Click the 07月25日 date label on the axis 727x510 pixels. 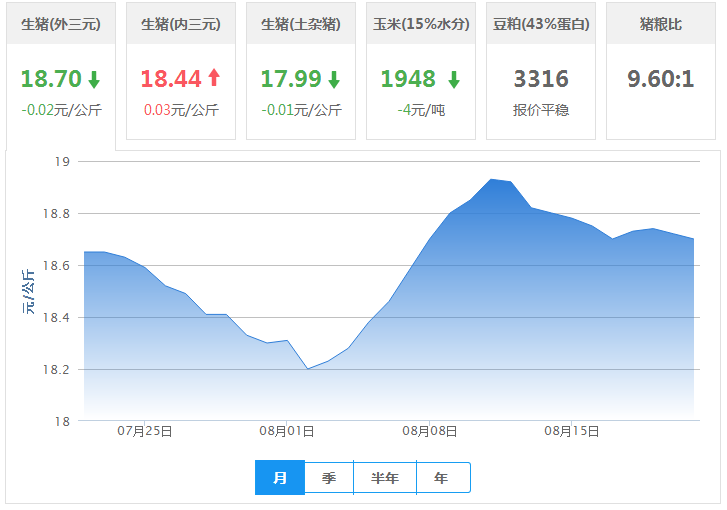click(x=145, y=432)
